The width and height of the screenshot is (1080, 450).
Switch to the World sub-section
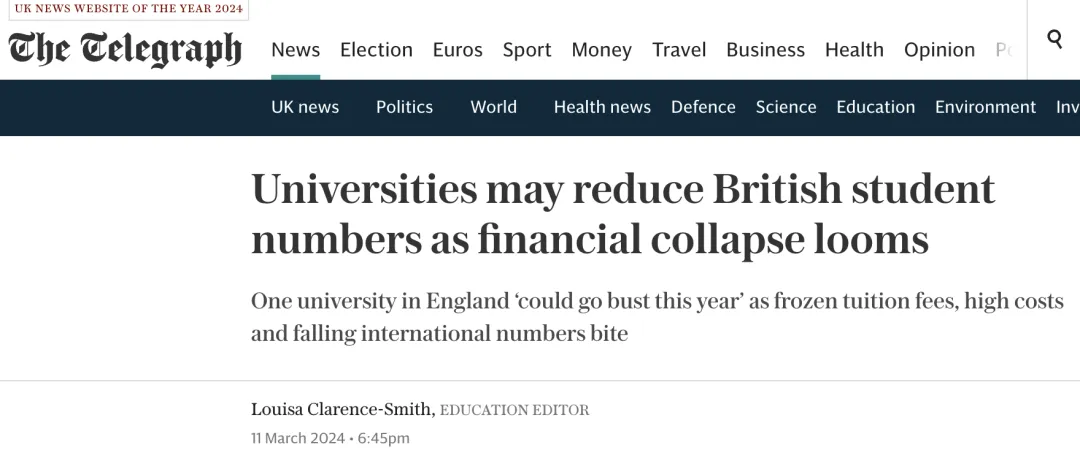493,107
